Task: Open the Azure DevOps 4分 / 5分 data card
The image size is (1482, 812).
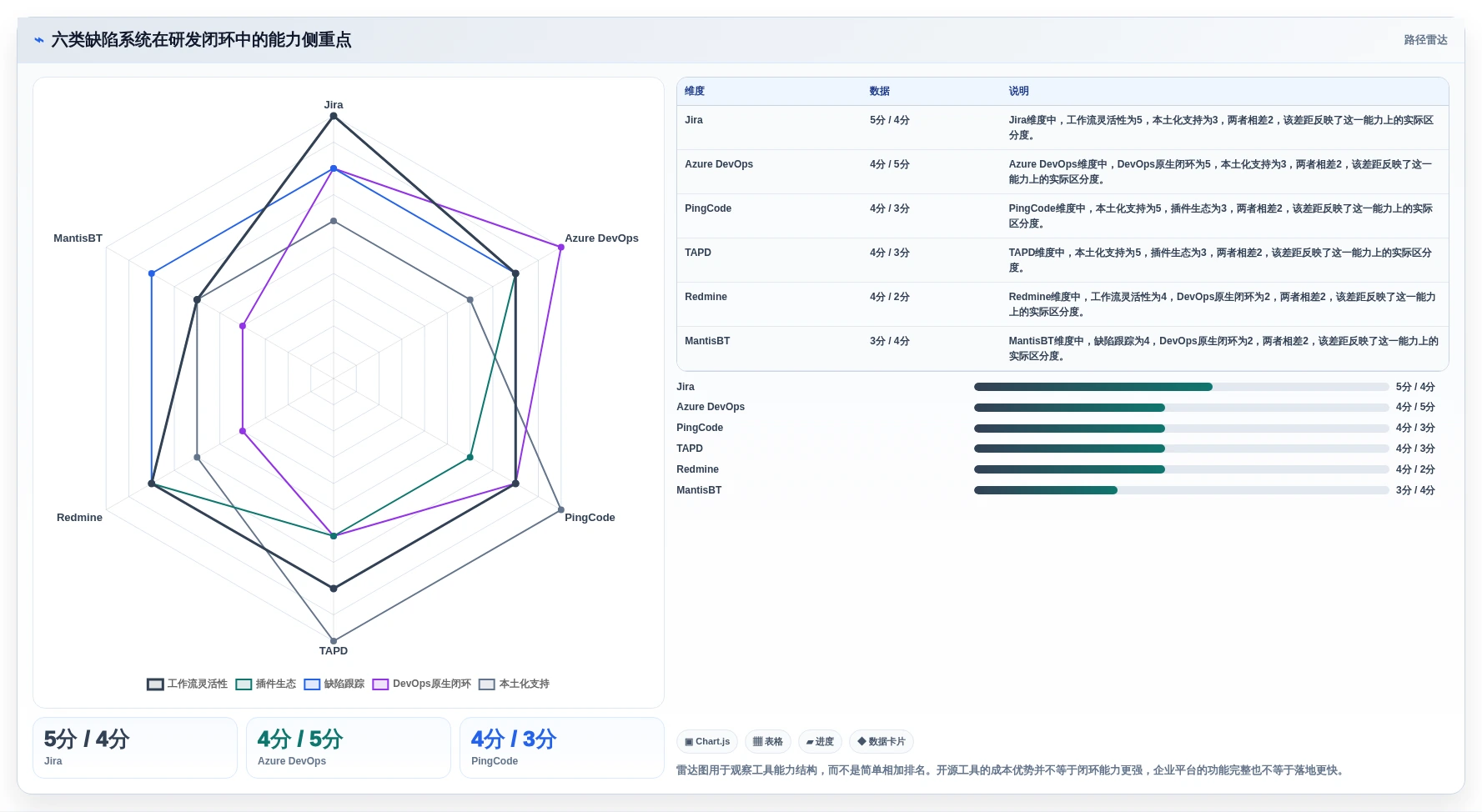Action: (349, 748)
